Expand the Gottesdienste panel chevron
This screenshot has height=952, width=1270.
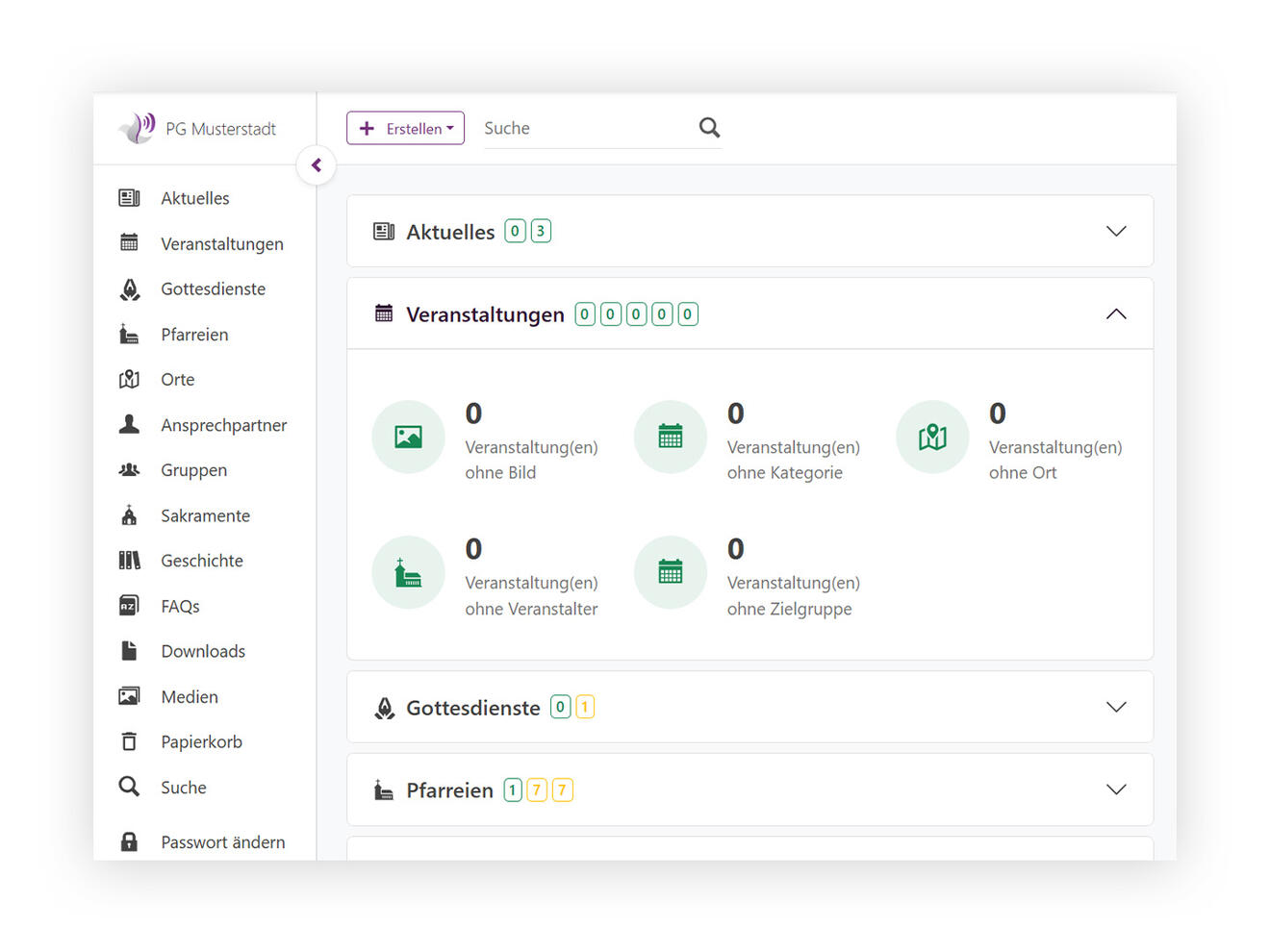1116,707
